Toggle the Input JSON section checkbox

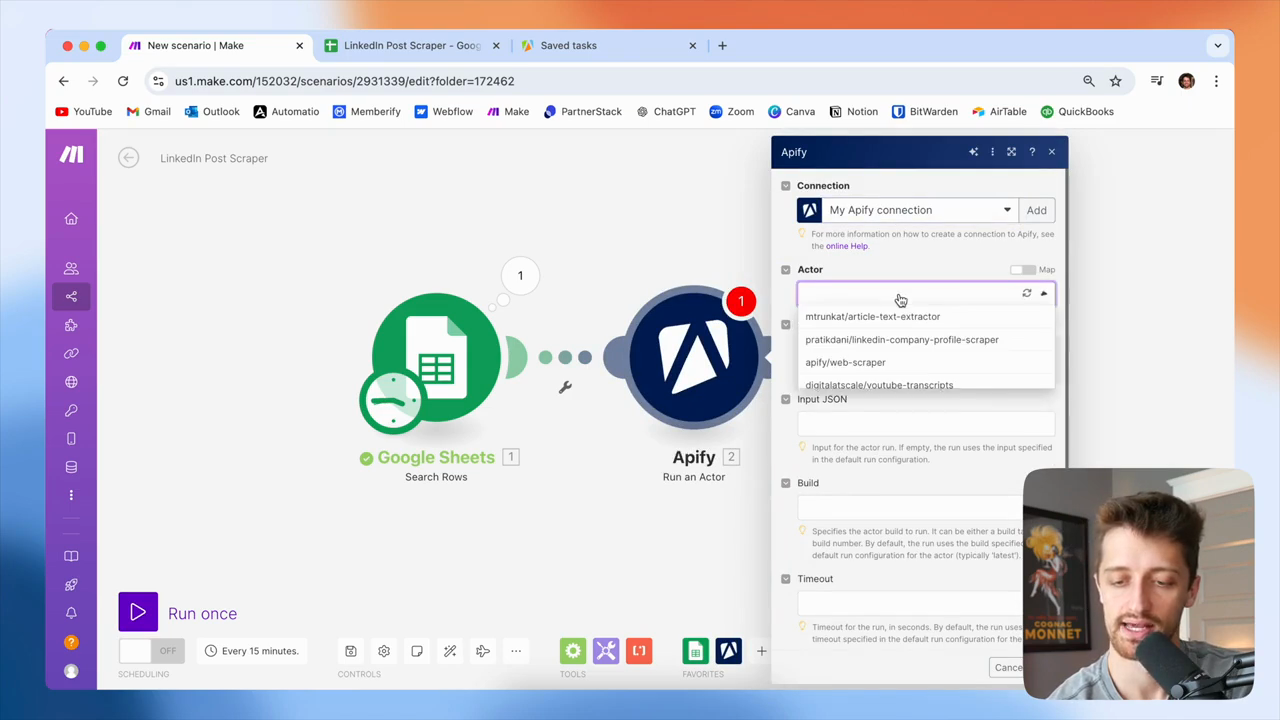point(786,399)
